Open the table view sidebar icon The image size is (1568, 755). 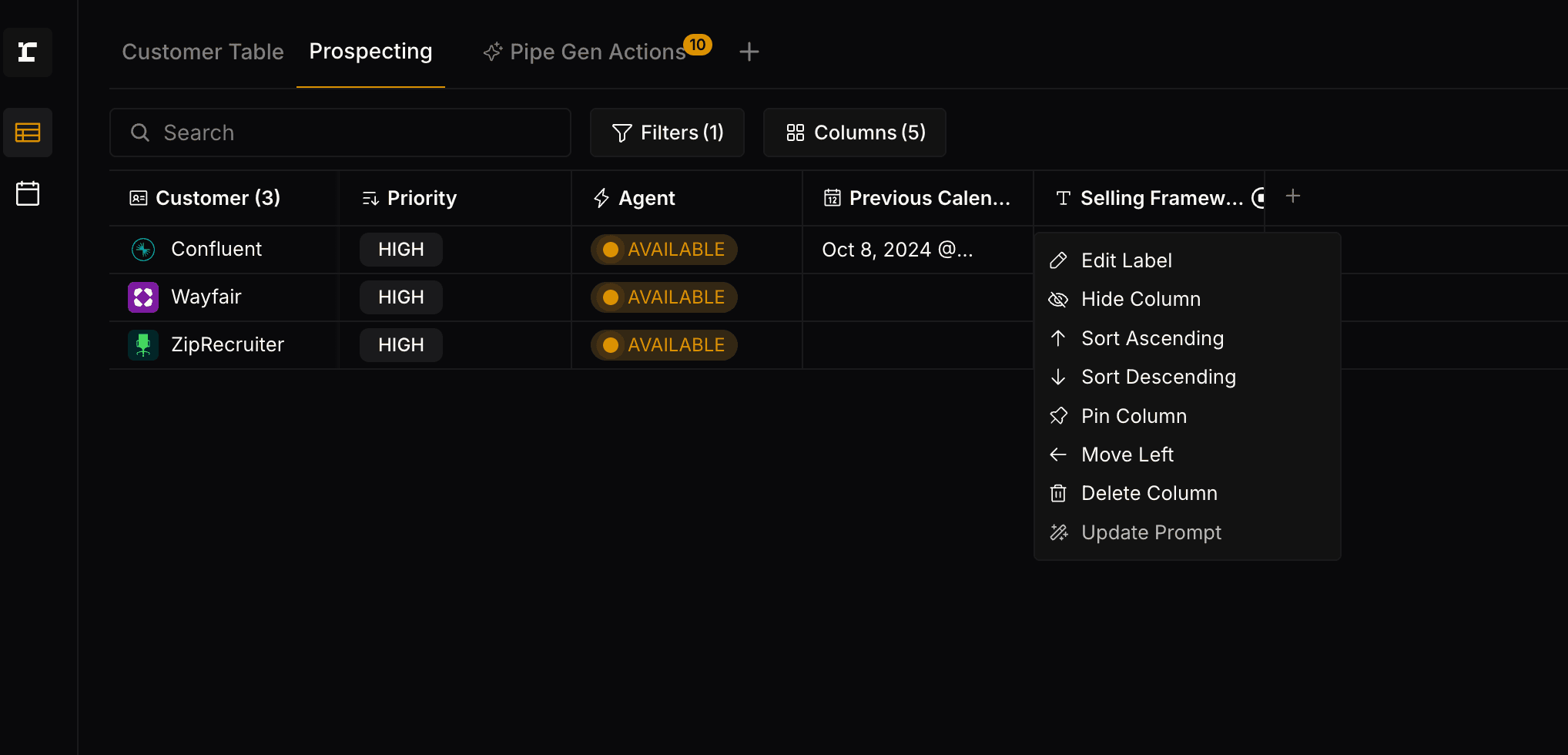(x=28, y=133)
